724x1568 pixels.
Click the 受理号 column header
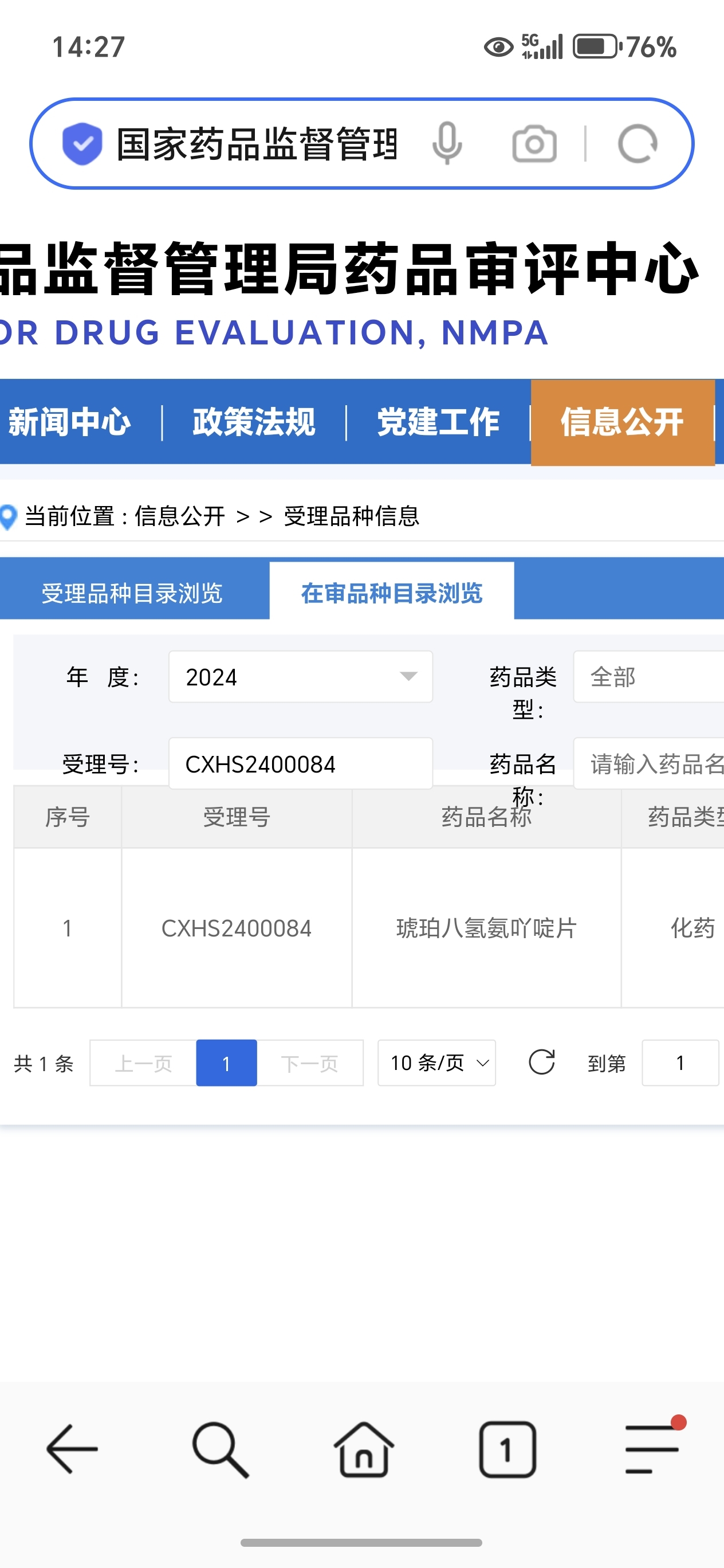237,817
